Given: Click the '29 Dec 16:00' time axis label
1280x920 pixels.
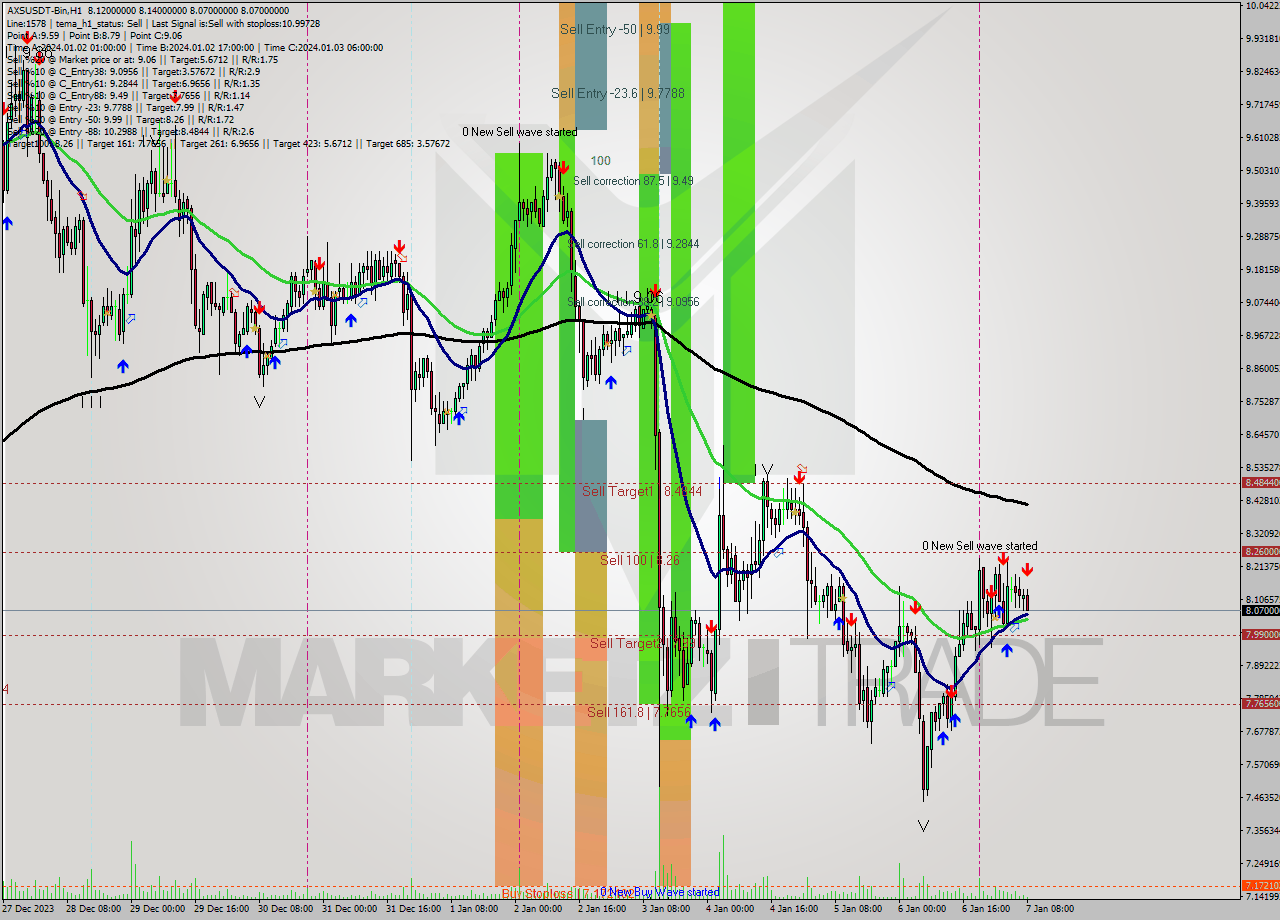Looking at the screenshot, I should (222, 909).
